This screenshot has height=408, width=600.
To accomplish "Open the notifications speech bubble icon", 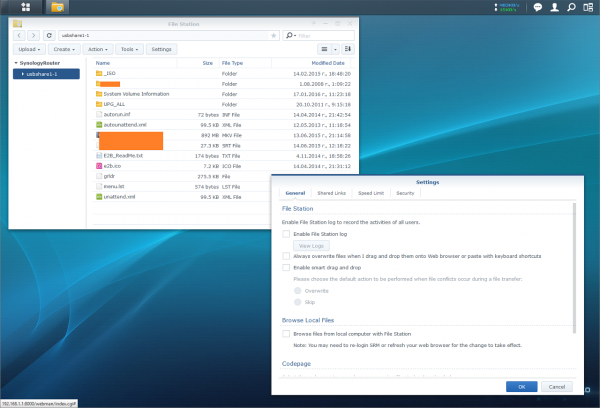I will point(538,7).
